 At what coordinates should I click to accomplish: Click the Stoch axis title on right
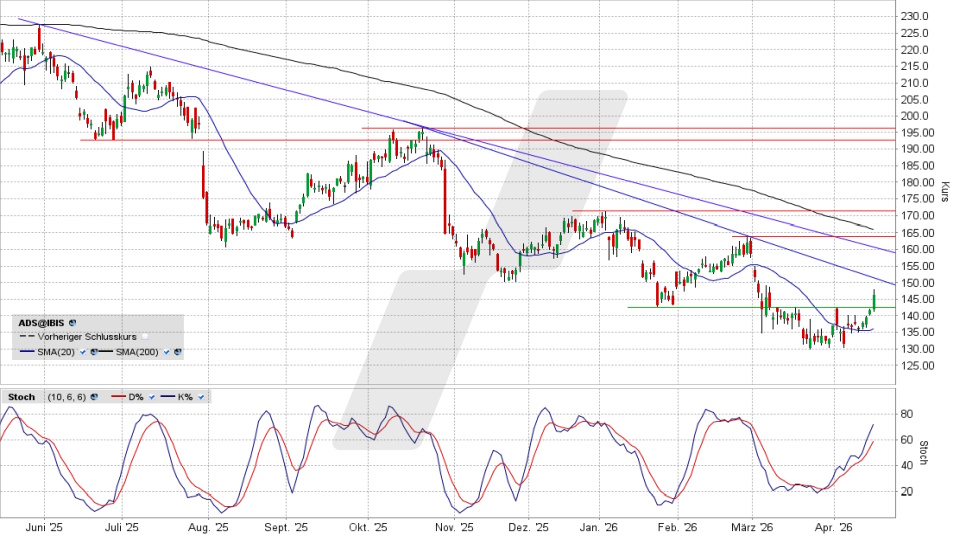click(924, 452)
